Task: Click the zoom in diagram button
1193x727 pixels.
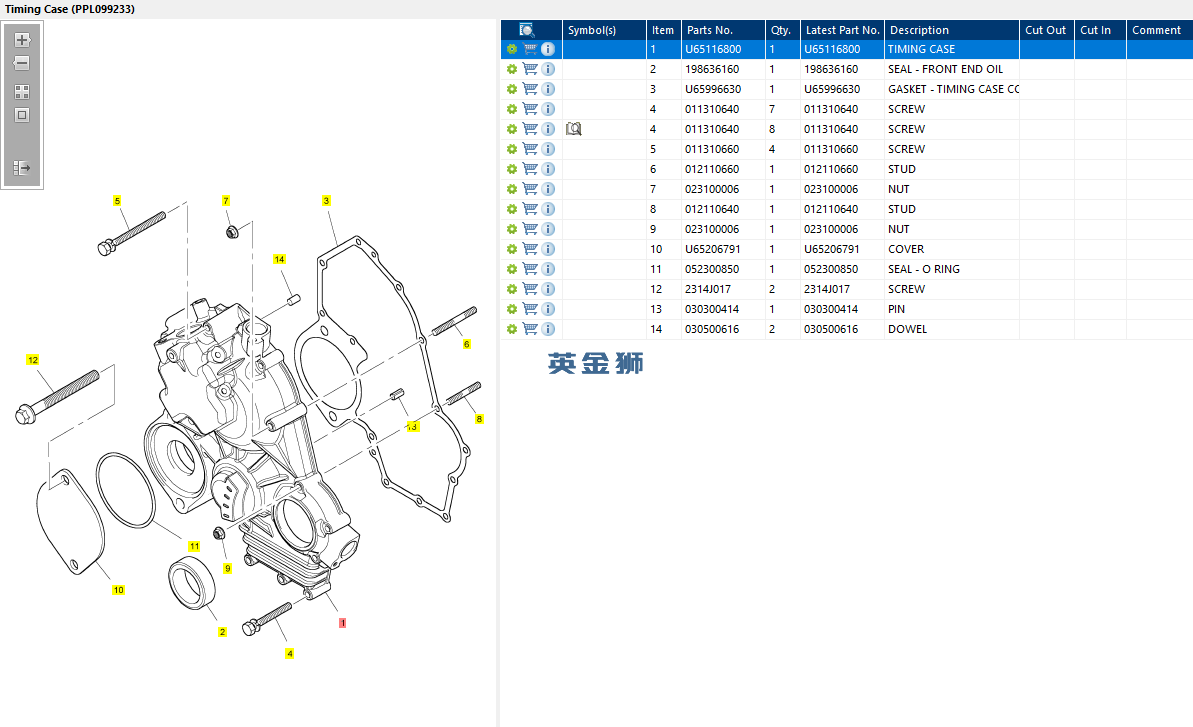Action: point(22,41)
